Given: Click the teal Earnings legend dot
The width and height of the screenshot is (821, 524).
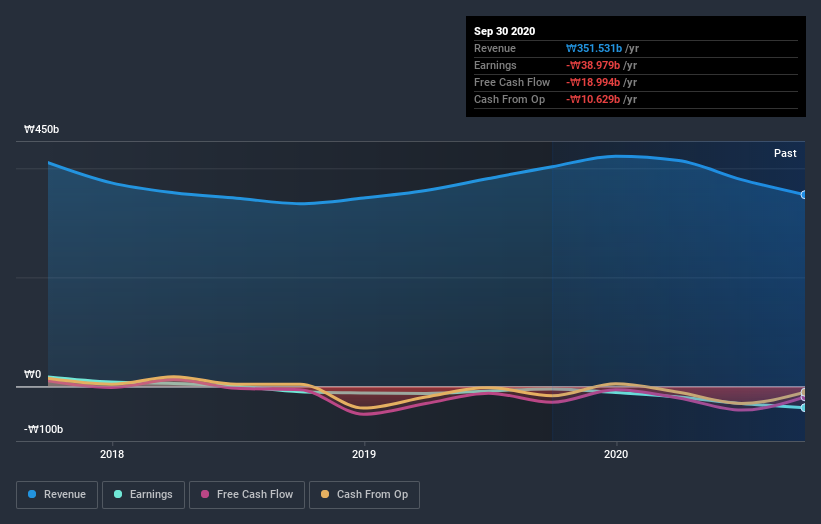Looking at the screenshot, I should pos(118,494).
